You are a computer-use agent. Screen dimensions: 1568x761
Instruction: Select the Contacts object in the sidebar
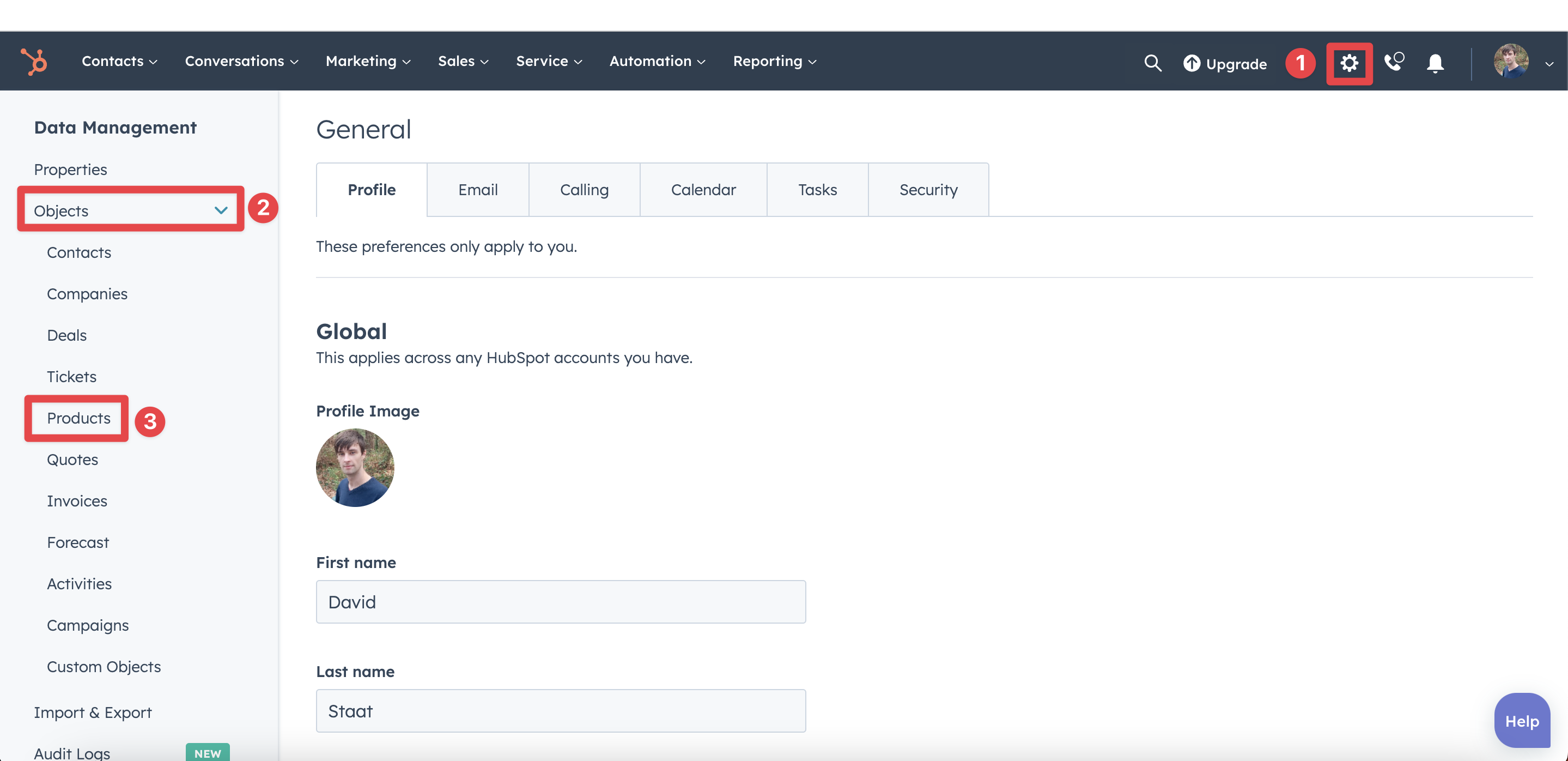tap(78, 252)
